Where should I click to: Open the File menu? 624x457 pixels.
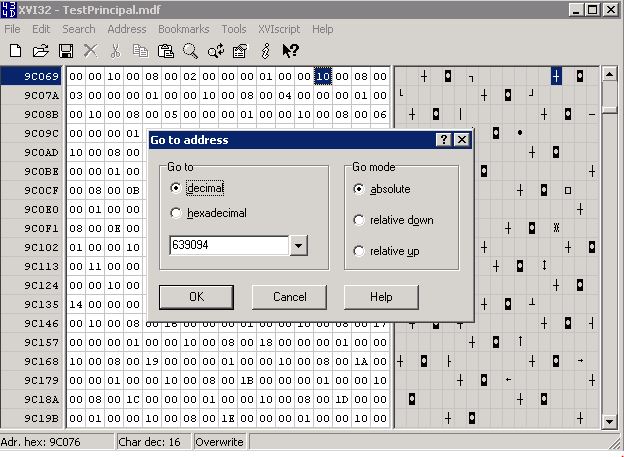pos(12,29)
